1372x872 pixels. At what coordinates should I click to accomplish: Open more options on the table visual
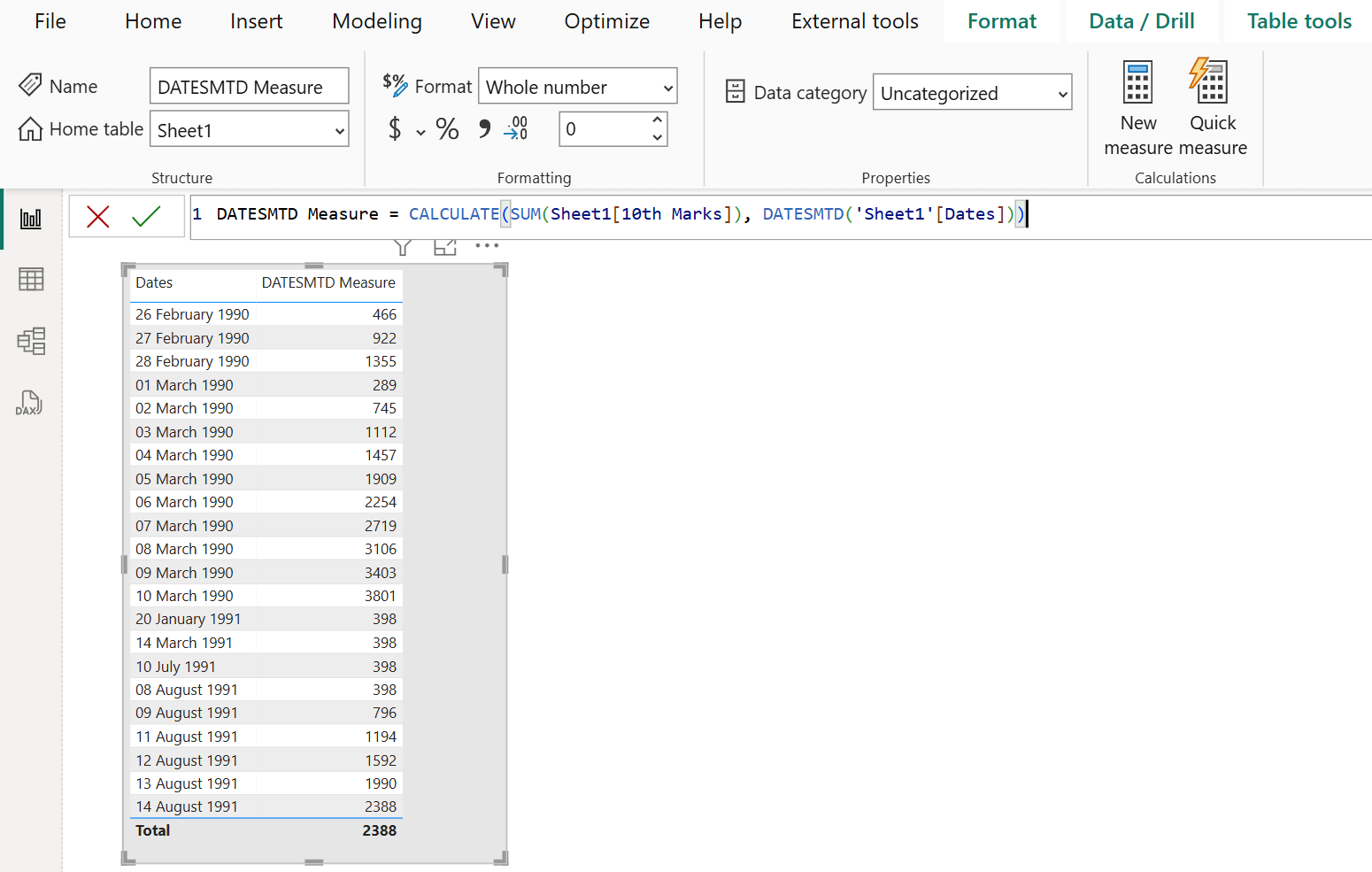487,245
